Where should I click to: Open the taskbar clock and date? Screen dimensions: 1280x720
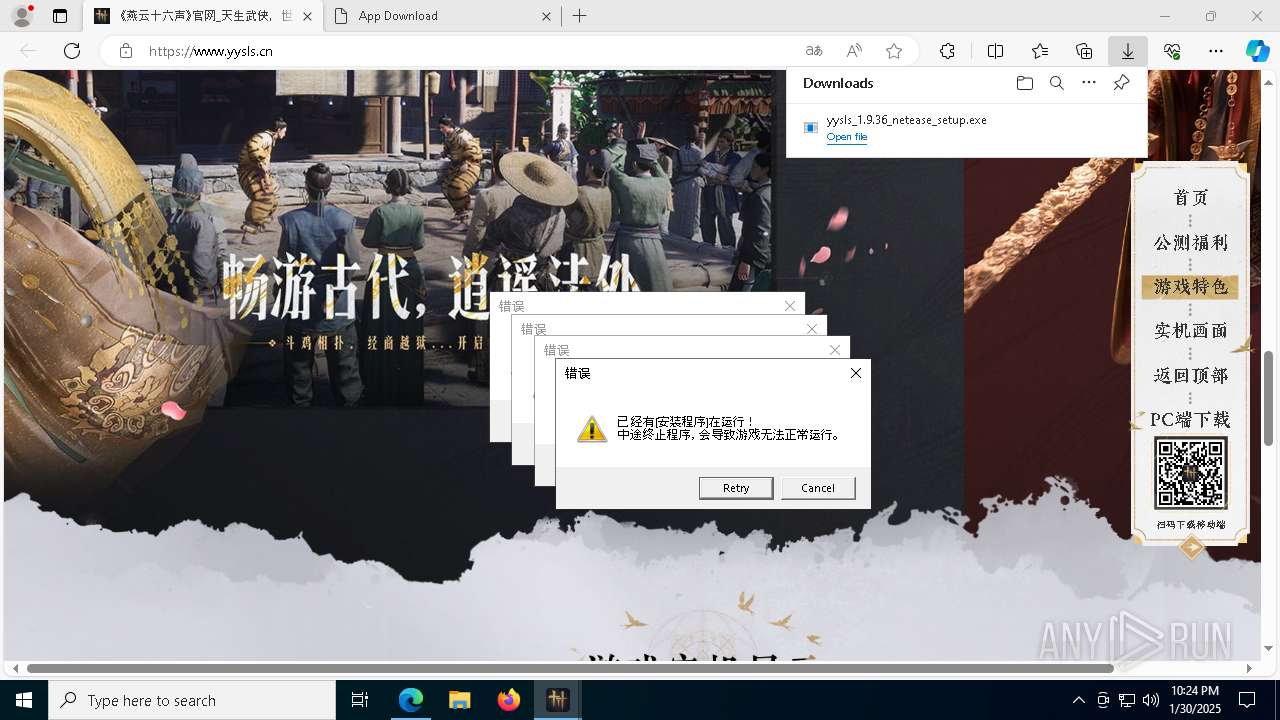click(1194, 700)
